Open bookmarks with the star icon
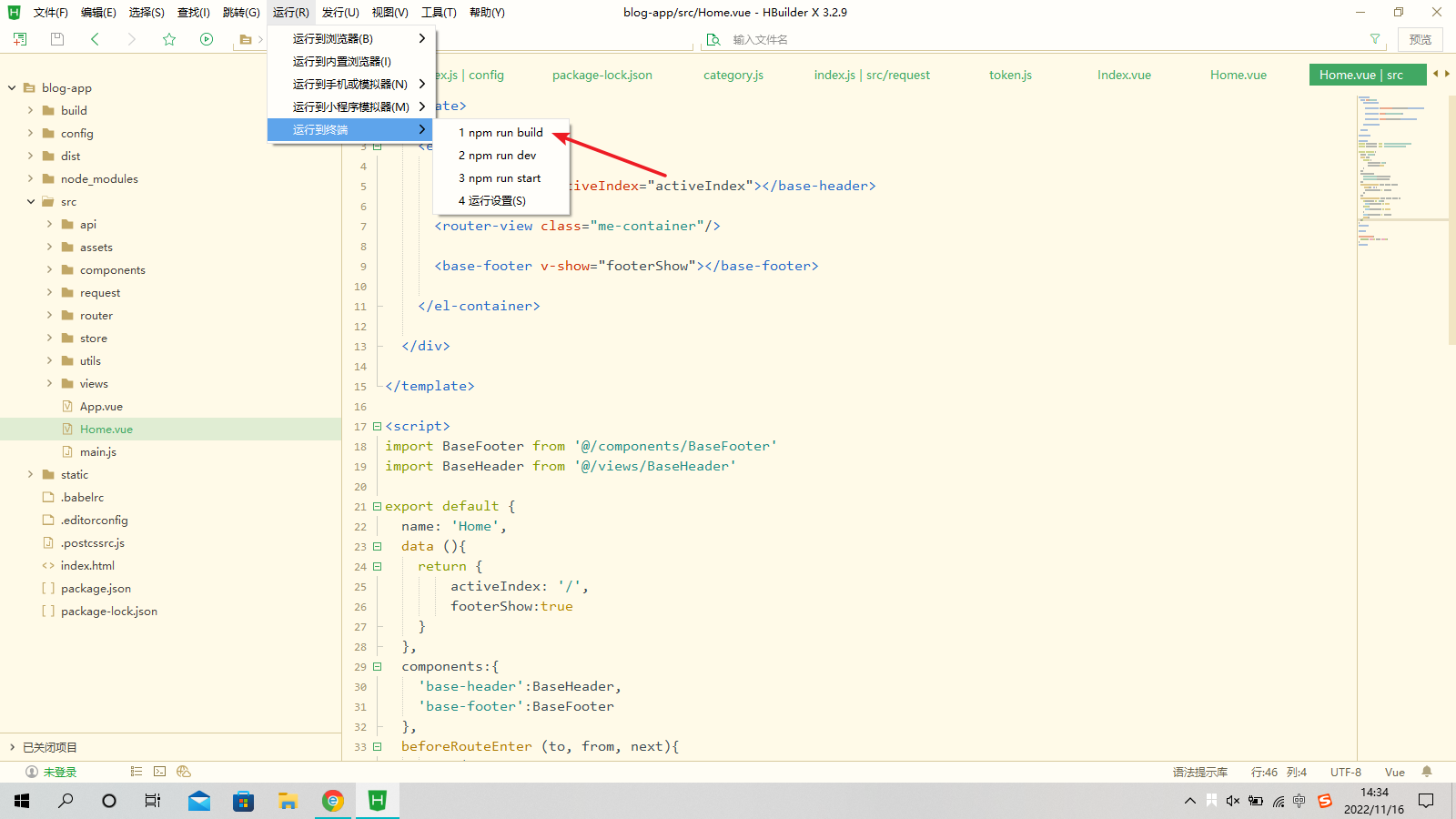This screenshot has height=819, width=1456. [169, 39]
